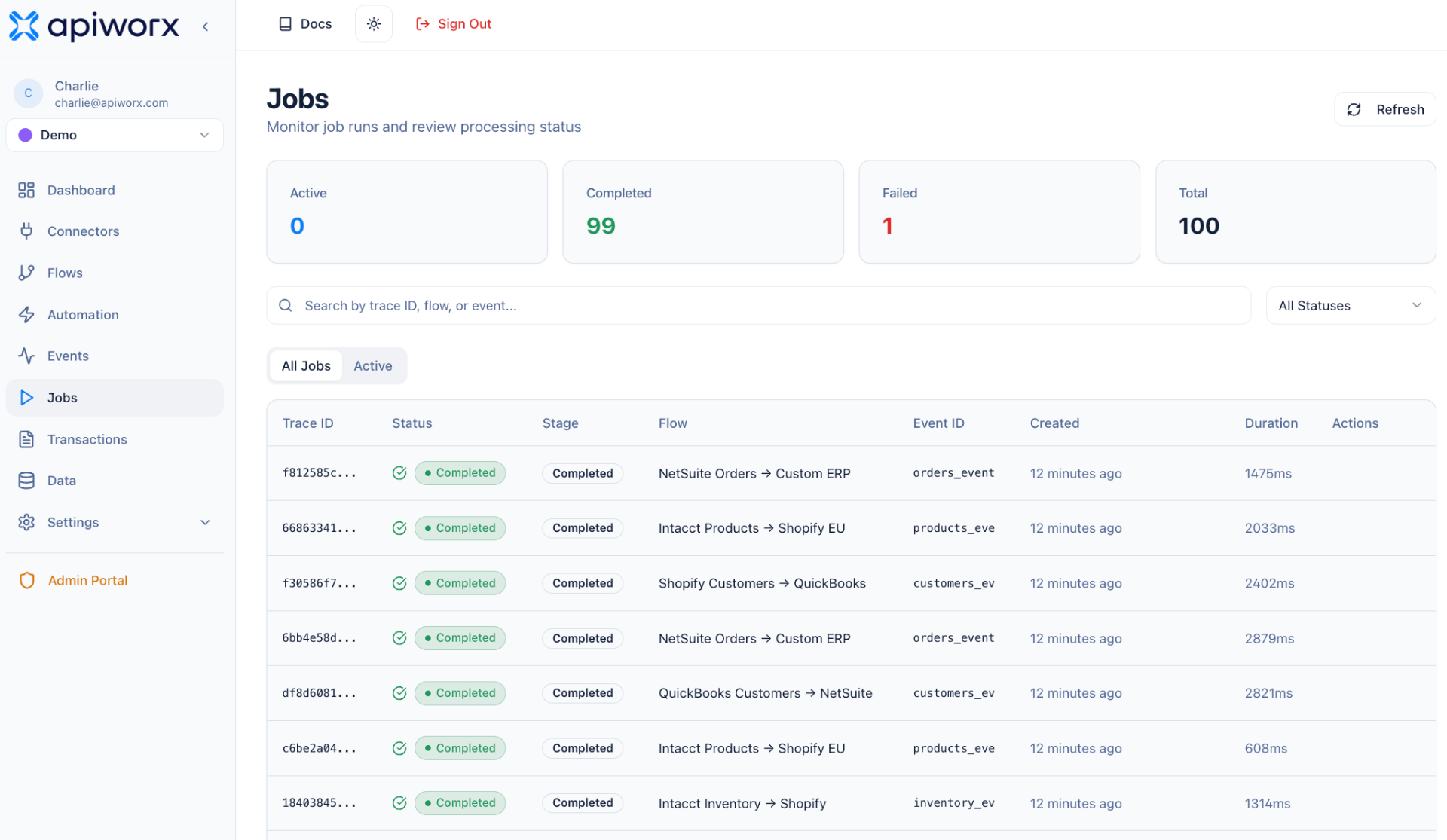1447x840 pixels.
Task: Open the Events activity panel
Action: tap(67, 356)
